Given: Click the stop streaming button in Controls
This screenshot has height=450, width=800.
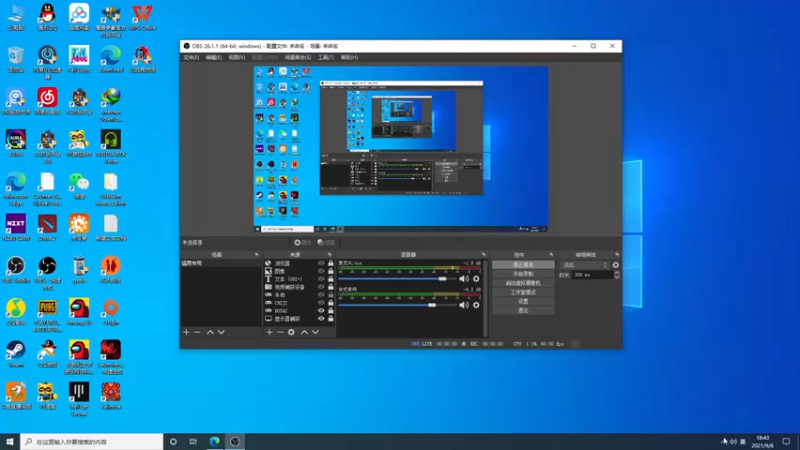Looking at the screenshot, I should [523, 265].
